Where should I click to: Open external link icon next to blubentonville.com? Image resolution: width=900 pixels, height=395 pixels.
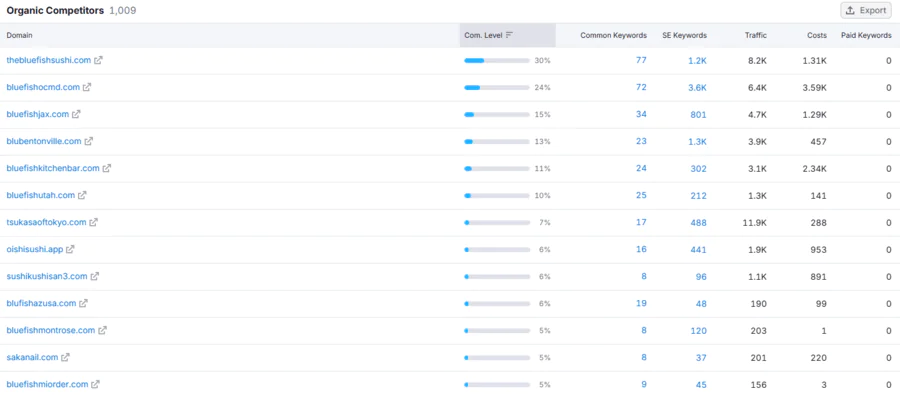coord(88,141)
